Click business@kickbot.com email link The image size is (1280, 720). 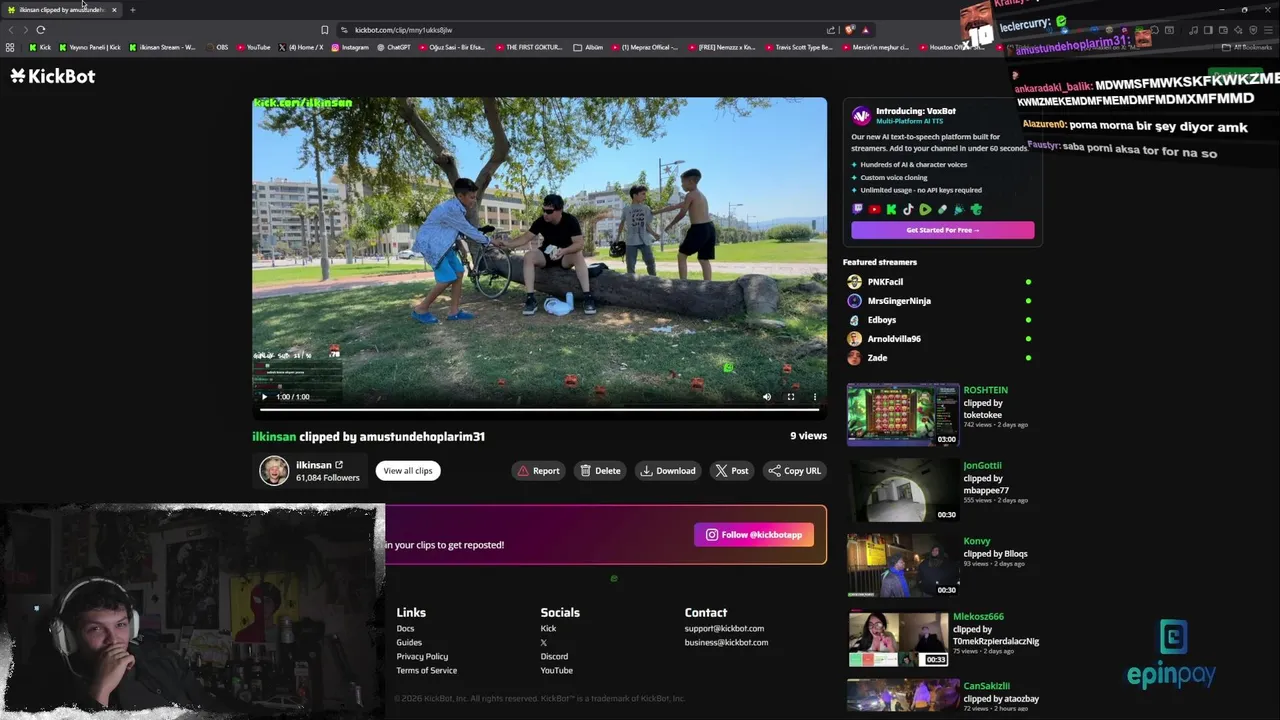point(726,643)
